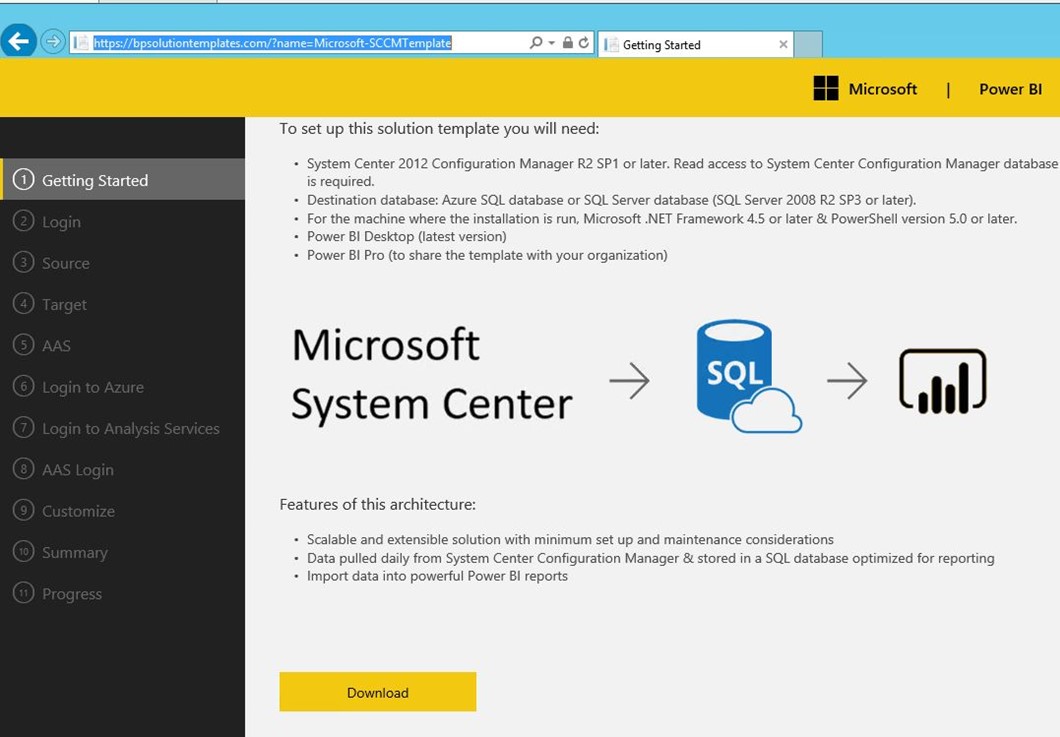
Task: Click the page favicon in the address bar
Action: 81,43
